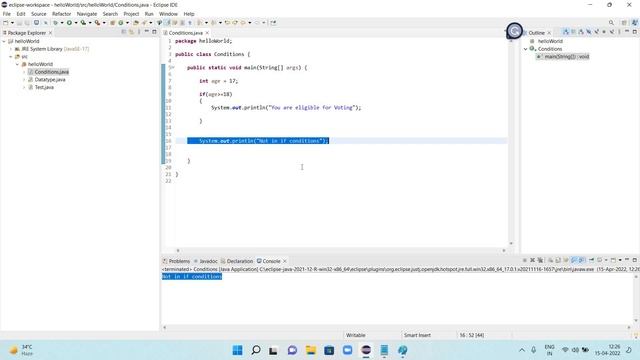Image resolution: width=640 pixels, height=360 pixels.
Task: Click the New Java Class icon
Action: tap(120, 23)
